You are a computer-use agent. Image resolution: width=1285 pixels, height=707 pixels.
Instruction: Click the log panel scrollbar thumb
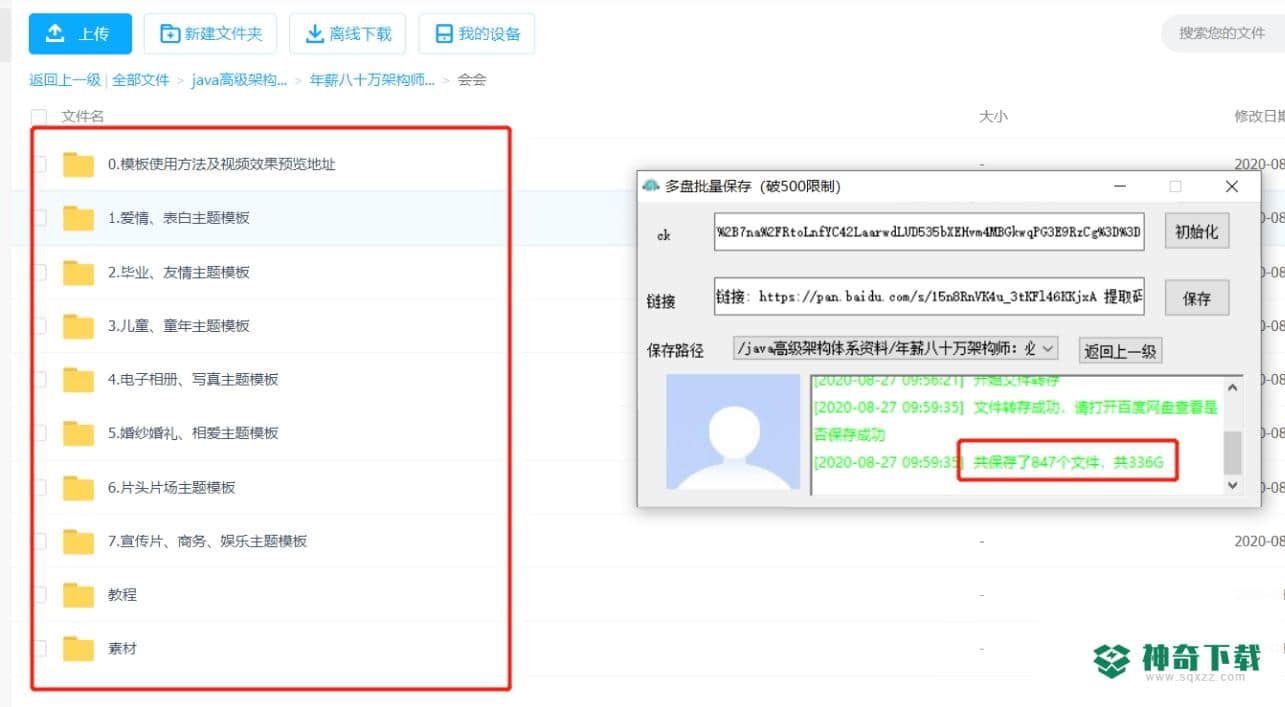(x=1233, y=453)
